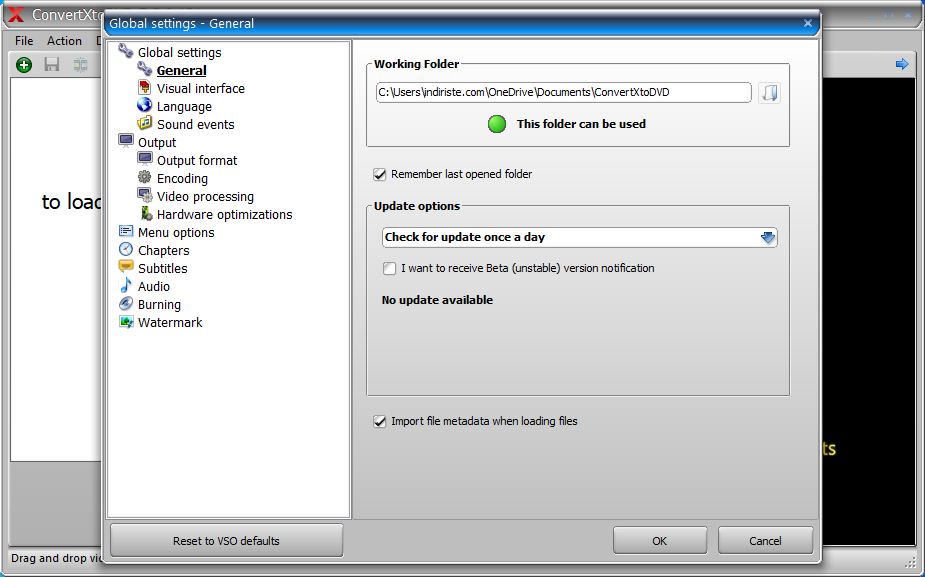Click the Sound events music icon
This screenshot has height=577, width=925.
coord(145,123)
